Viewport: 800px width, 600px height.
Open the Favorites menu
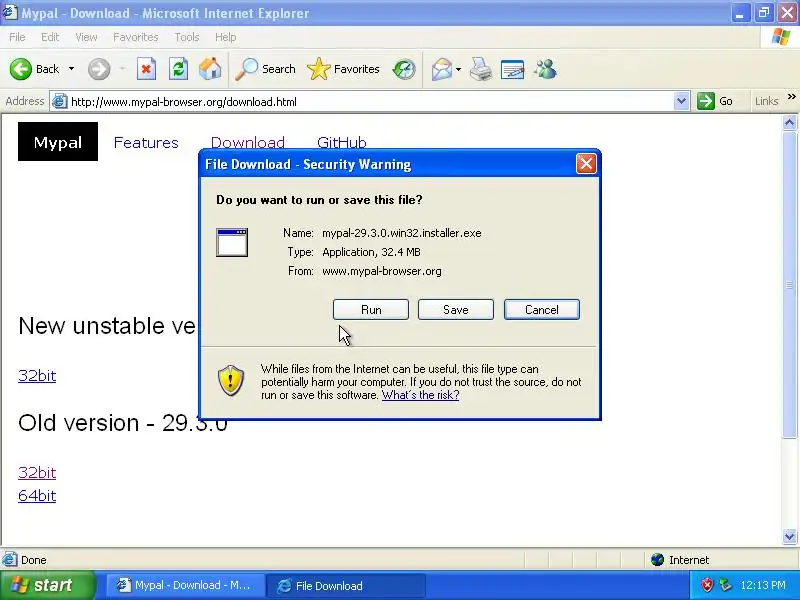pos(136,37)
